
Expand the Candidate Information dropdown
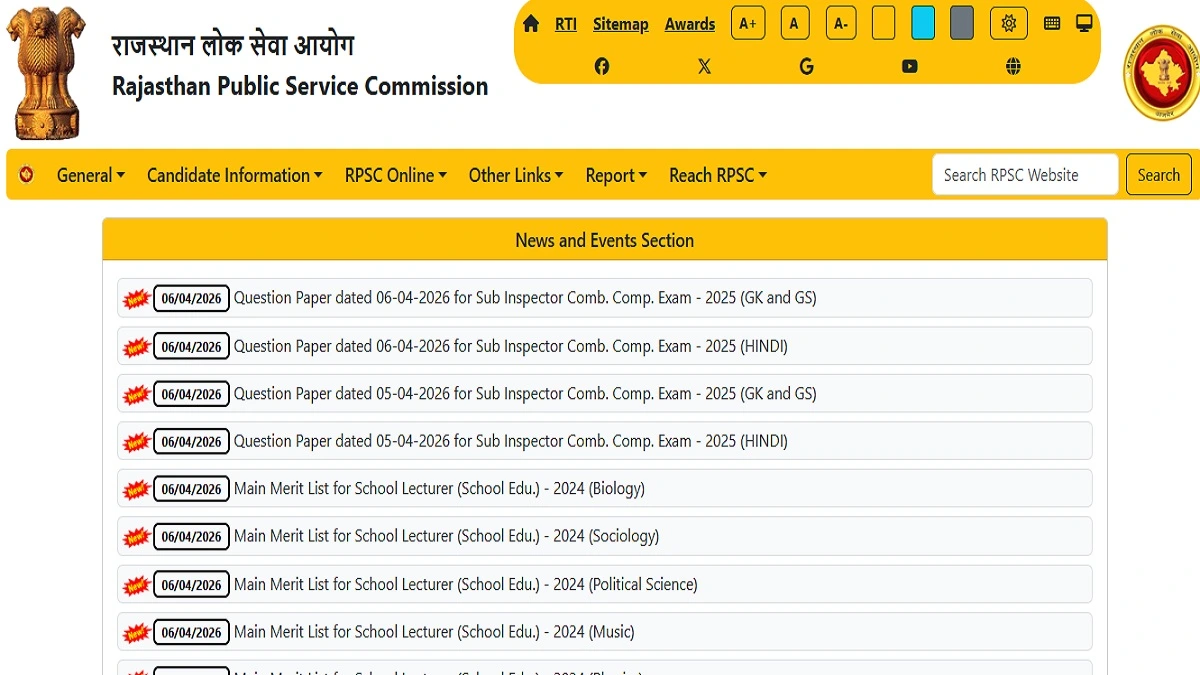click(x=234, y=175)
